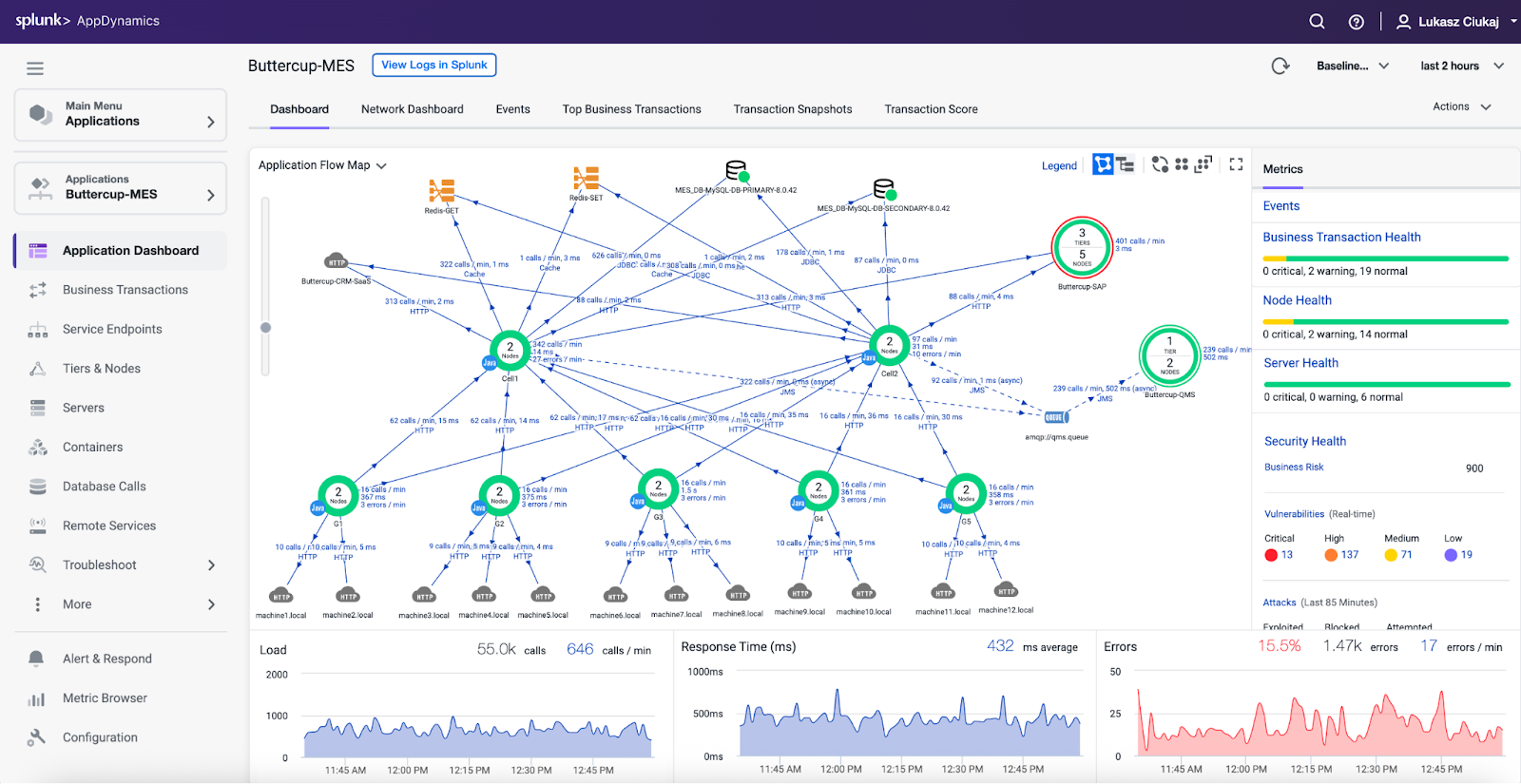This screenshot has height=784, width=1521.
Task: Select the G4 tier node
Action: click(x=818, y=490)
